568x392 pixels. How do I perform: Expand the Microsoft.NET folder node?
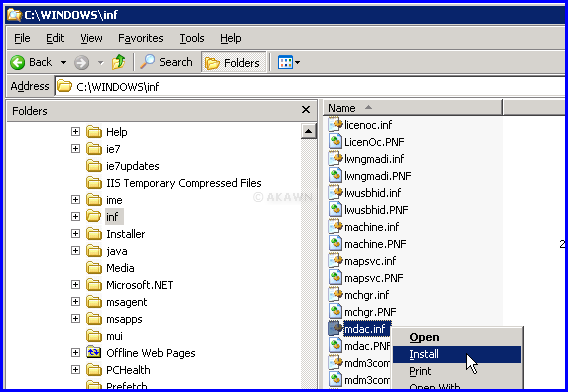(x=75, y=285)
